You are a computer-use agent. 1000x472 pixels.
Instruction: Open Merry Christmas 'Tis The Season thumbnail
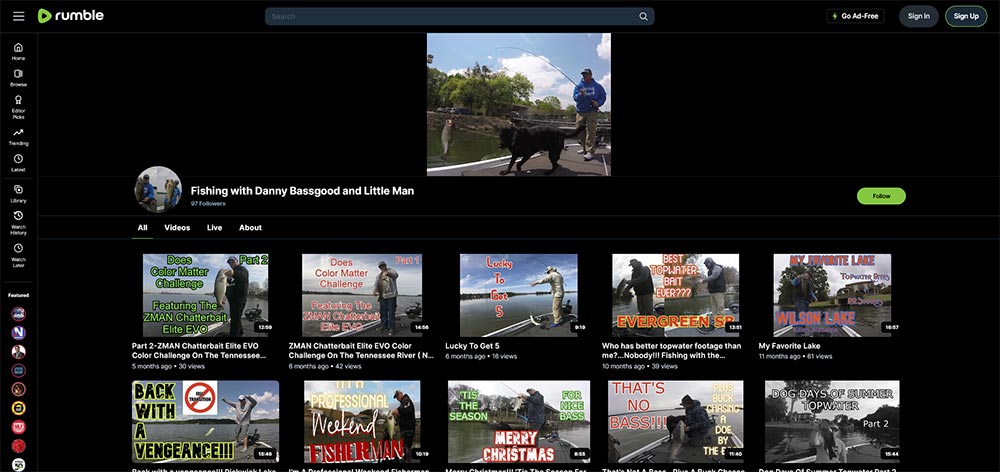pyautogui.click(x=518, y=422)
